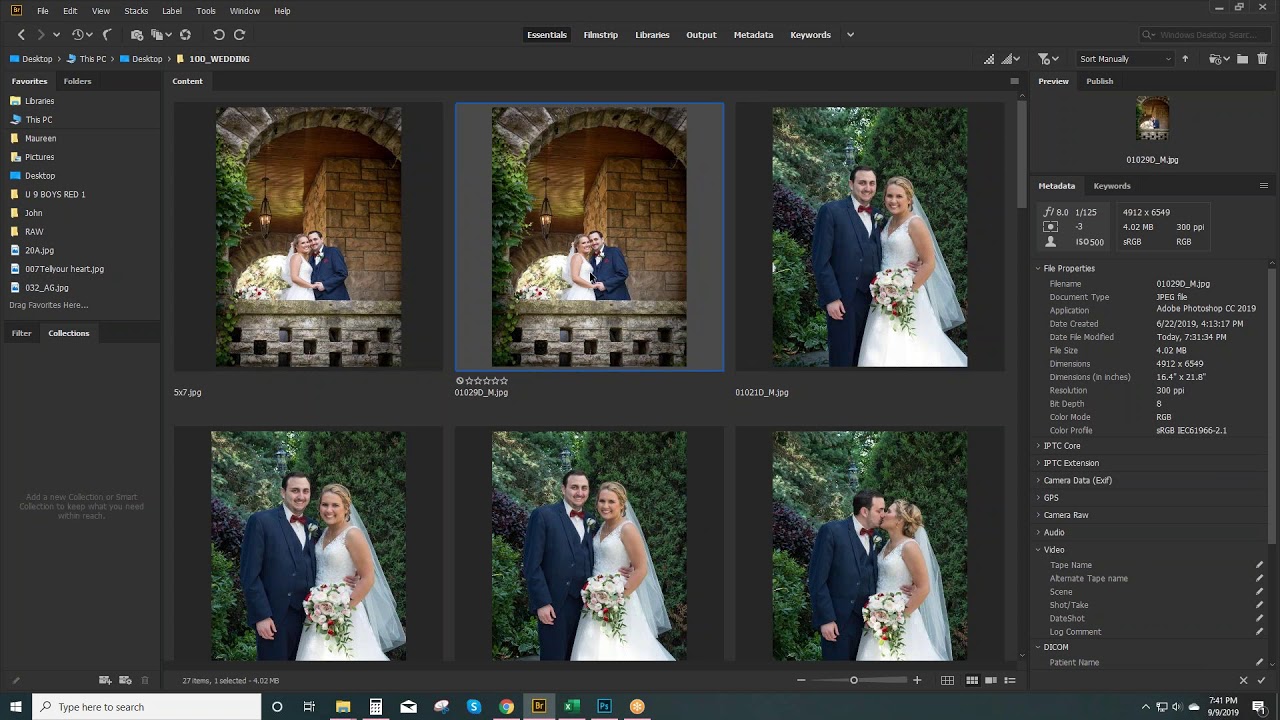Open more workspaces dropdown arrow
Image resolution: width=1280 pixels, height=720 pixels.
click(x=850, y=35)
